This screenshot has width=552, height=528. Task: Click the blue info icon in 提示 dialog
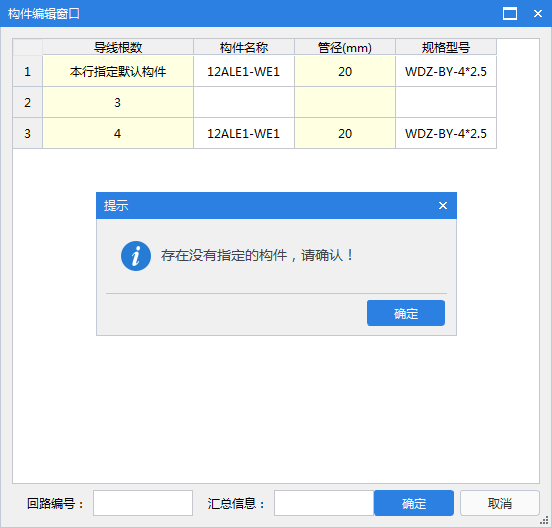[x=136, y=256]
